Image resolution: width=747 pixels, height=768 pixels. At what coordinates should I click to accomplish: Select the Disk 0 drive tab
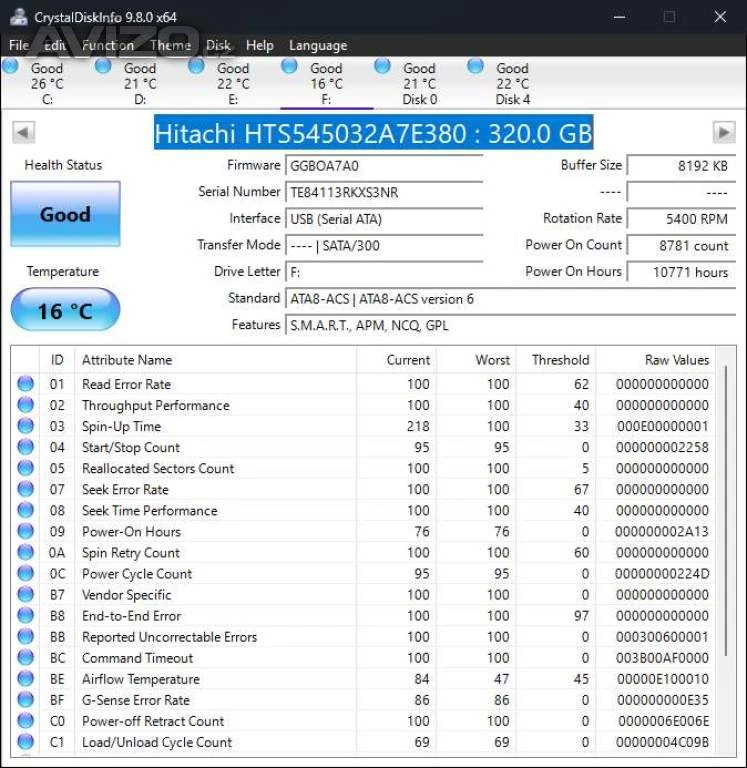[420, 84]
